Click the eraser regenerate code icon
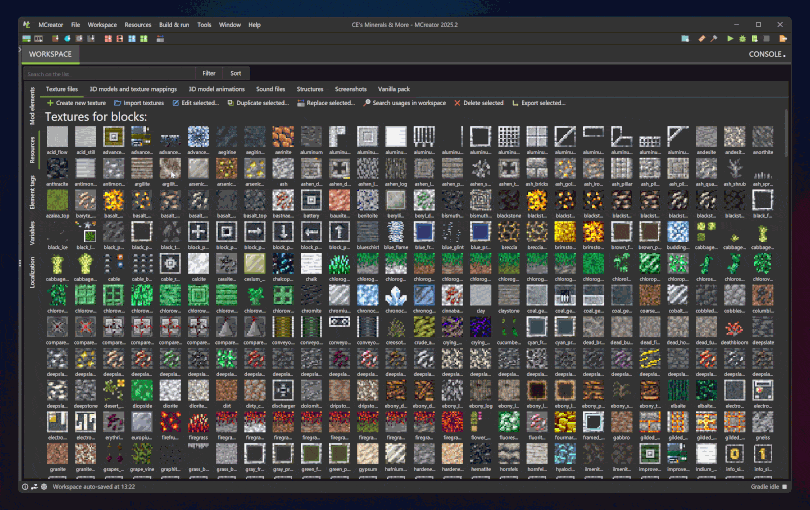This screenshot has width=810, height=510. 702,39
